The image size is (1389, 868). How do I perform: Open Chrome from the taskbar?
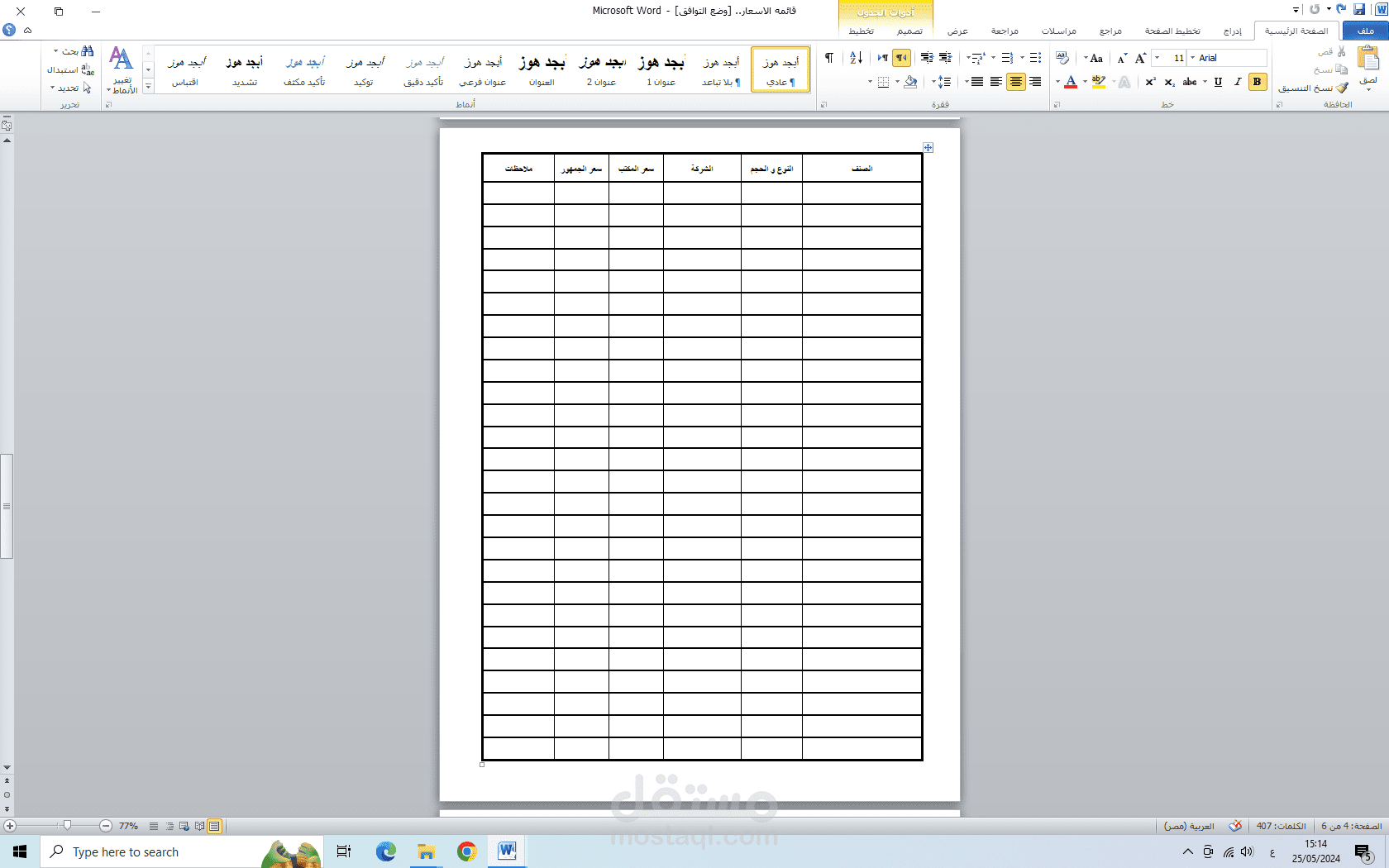467,851
